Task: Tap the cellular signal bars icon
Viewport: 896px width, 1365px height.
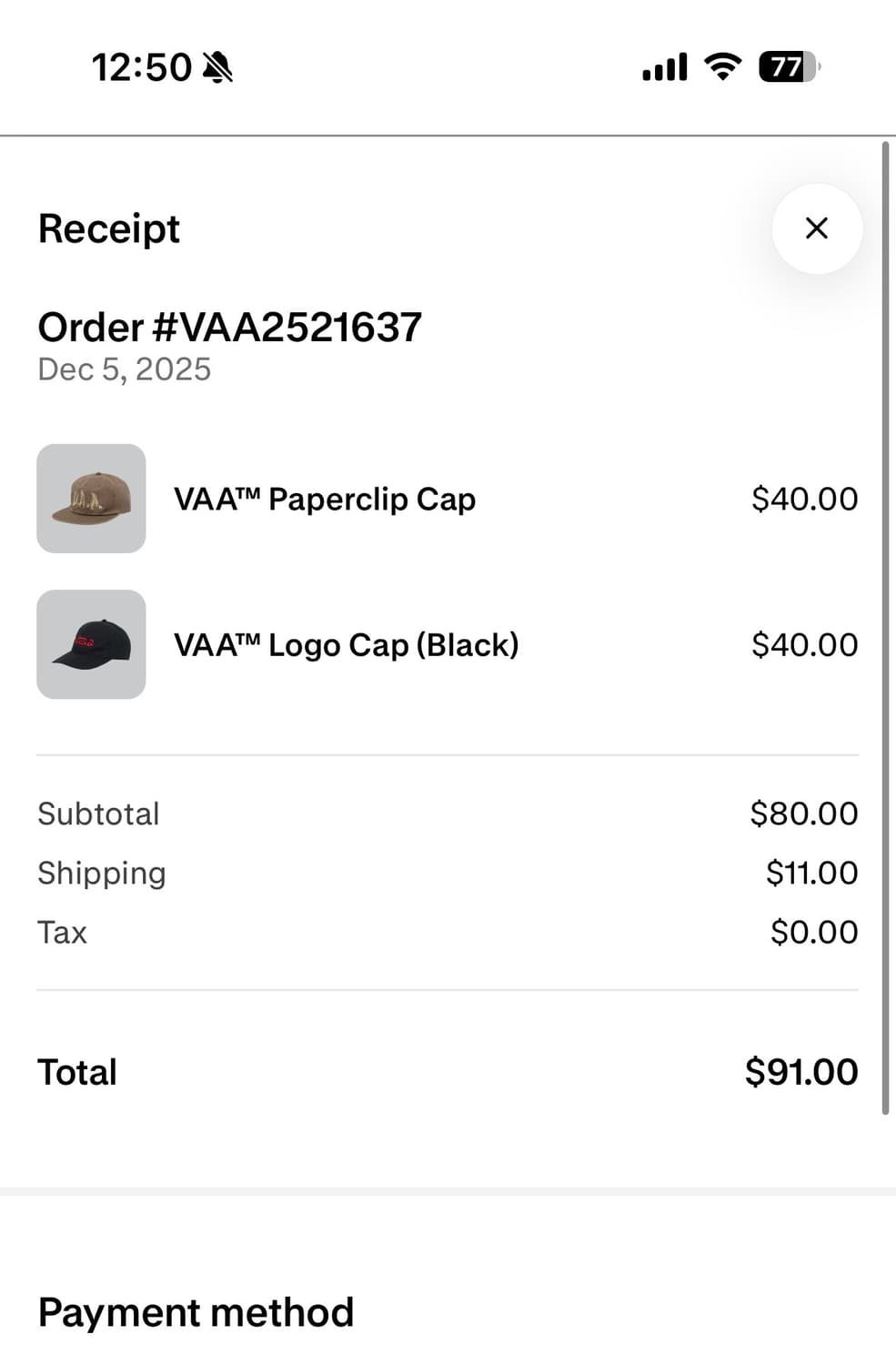Action: coord(665,66)
